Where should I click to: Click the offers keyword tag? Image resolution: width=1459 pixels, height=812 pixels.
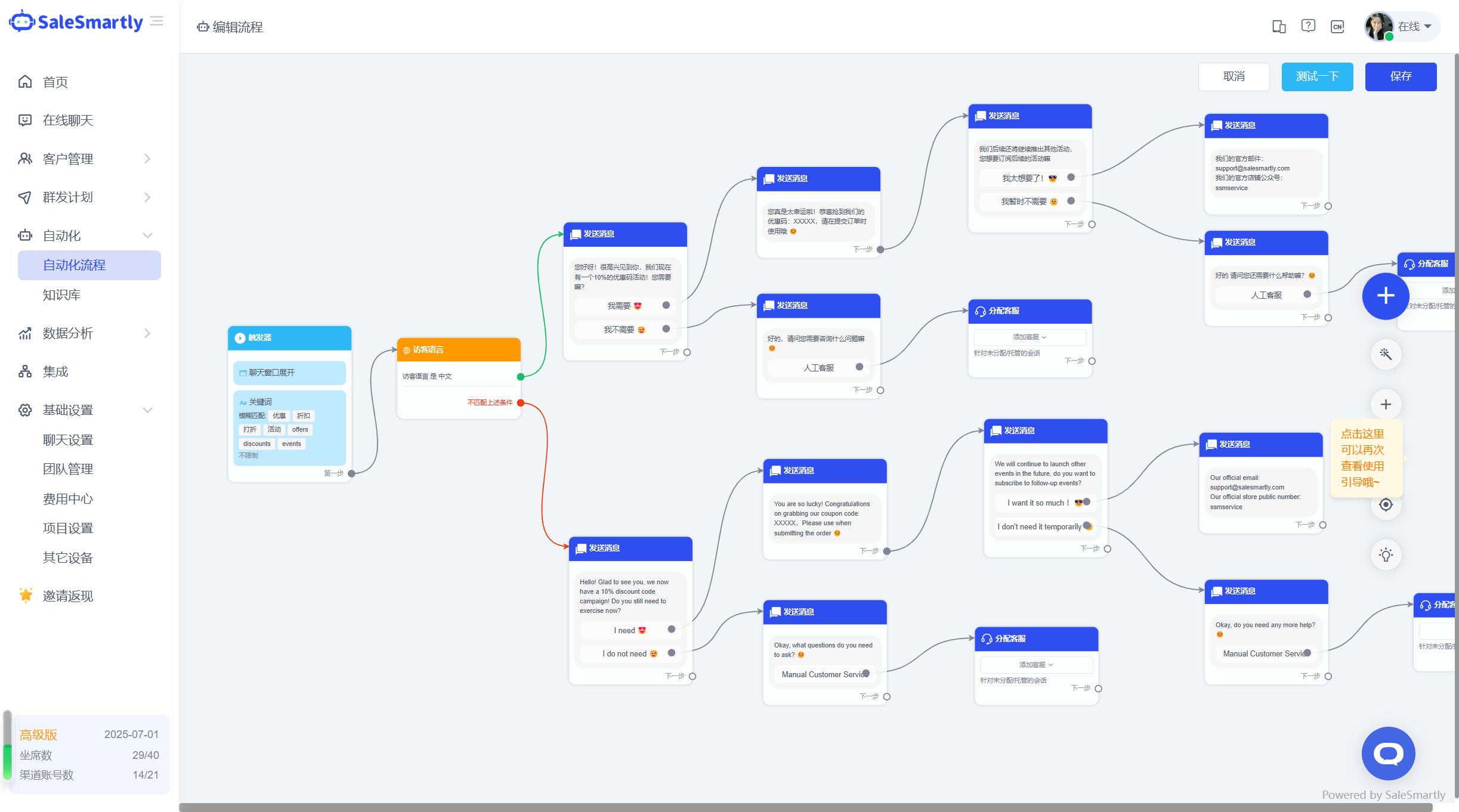(300, 430)
